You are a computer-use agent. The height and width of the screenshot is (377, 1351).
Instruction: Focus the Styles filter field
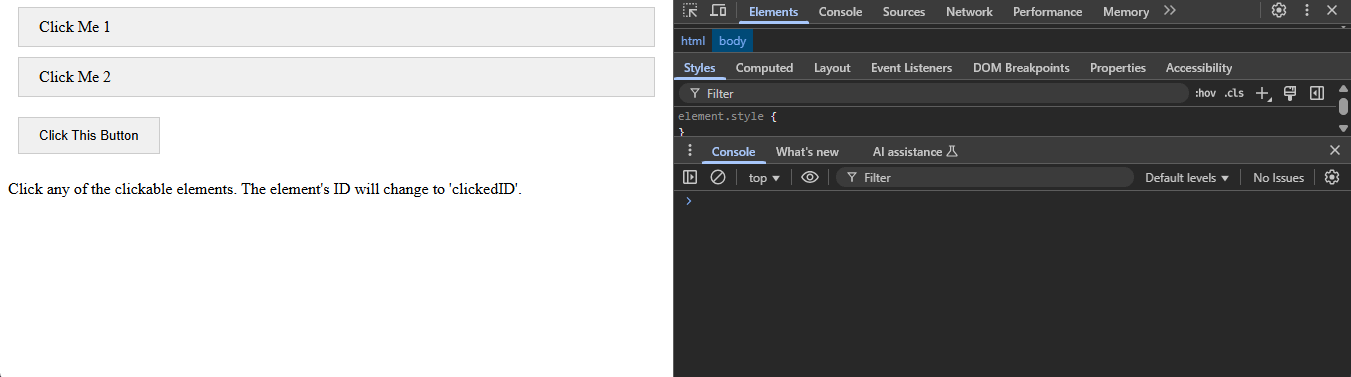click(933, 93)
